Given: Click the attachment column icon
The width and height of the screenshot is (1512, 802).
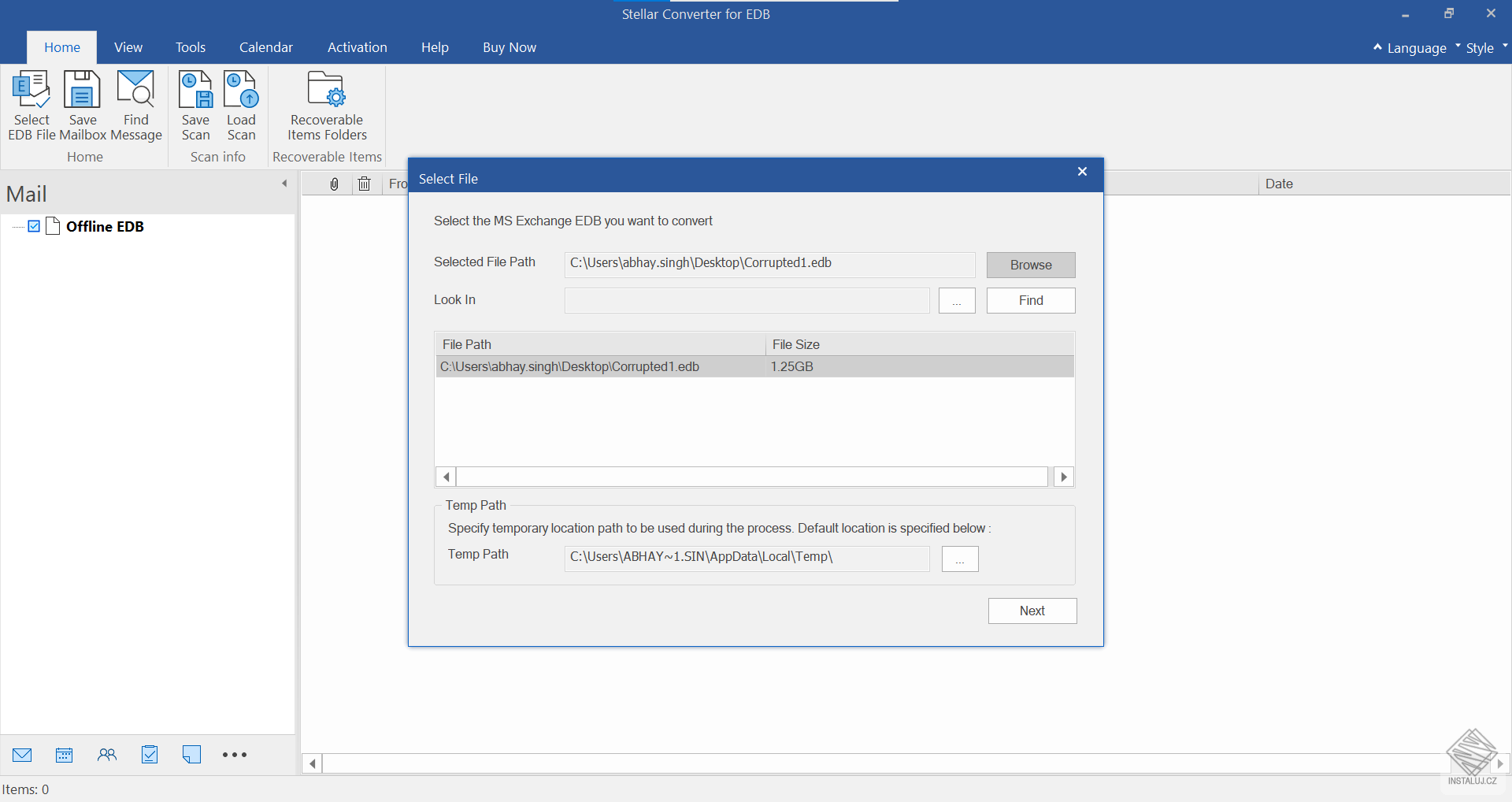Looking at the screenshot, I should [x=334, y=184].
